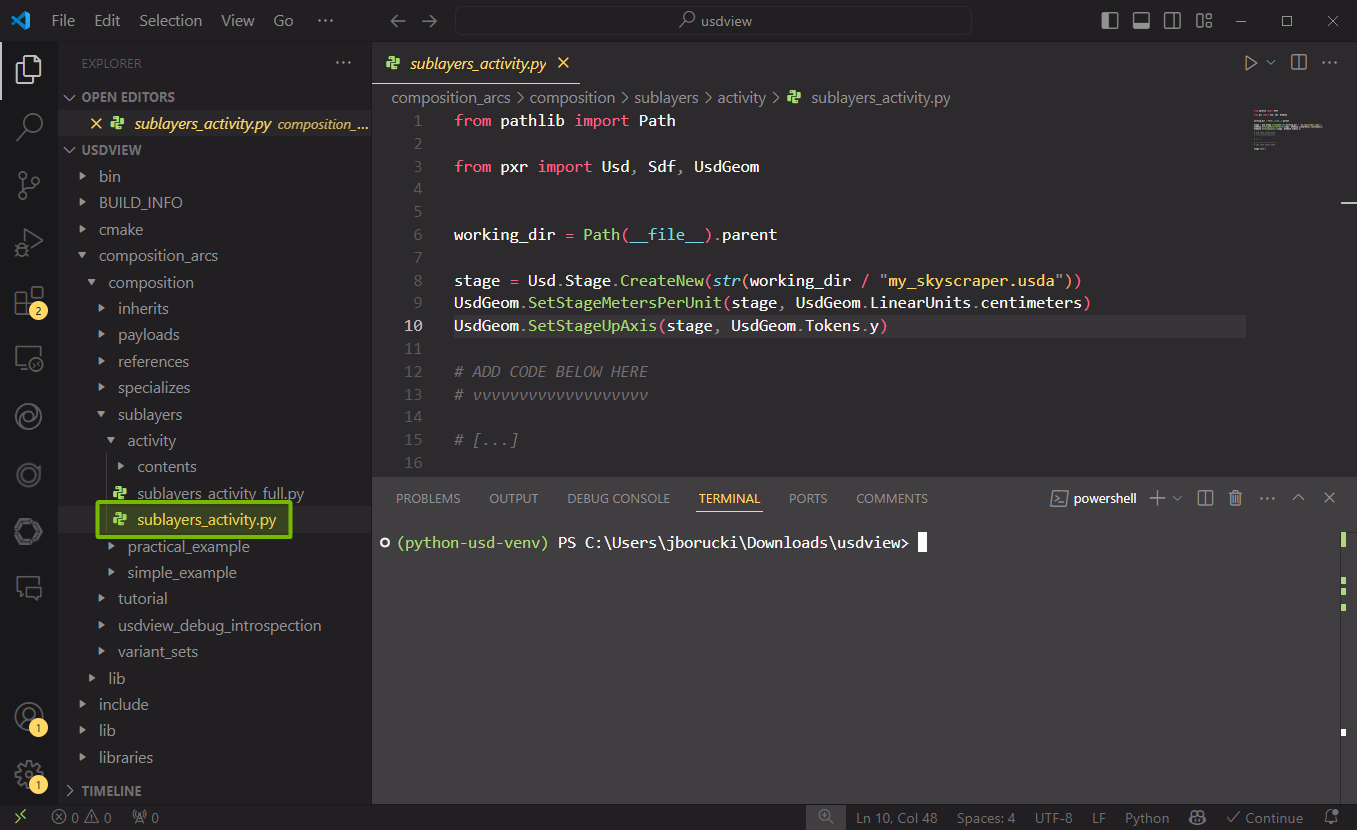Close sublayers_activity.py in Open Editors list
The width and height of the screenshot is (1357, 830).
(x=96, y=124)
